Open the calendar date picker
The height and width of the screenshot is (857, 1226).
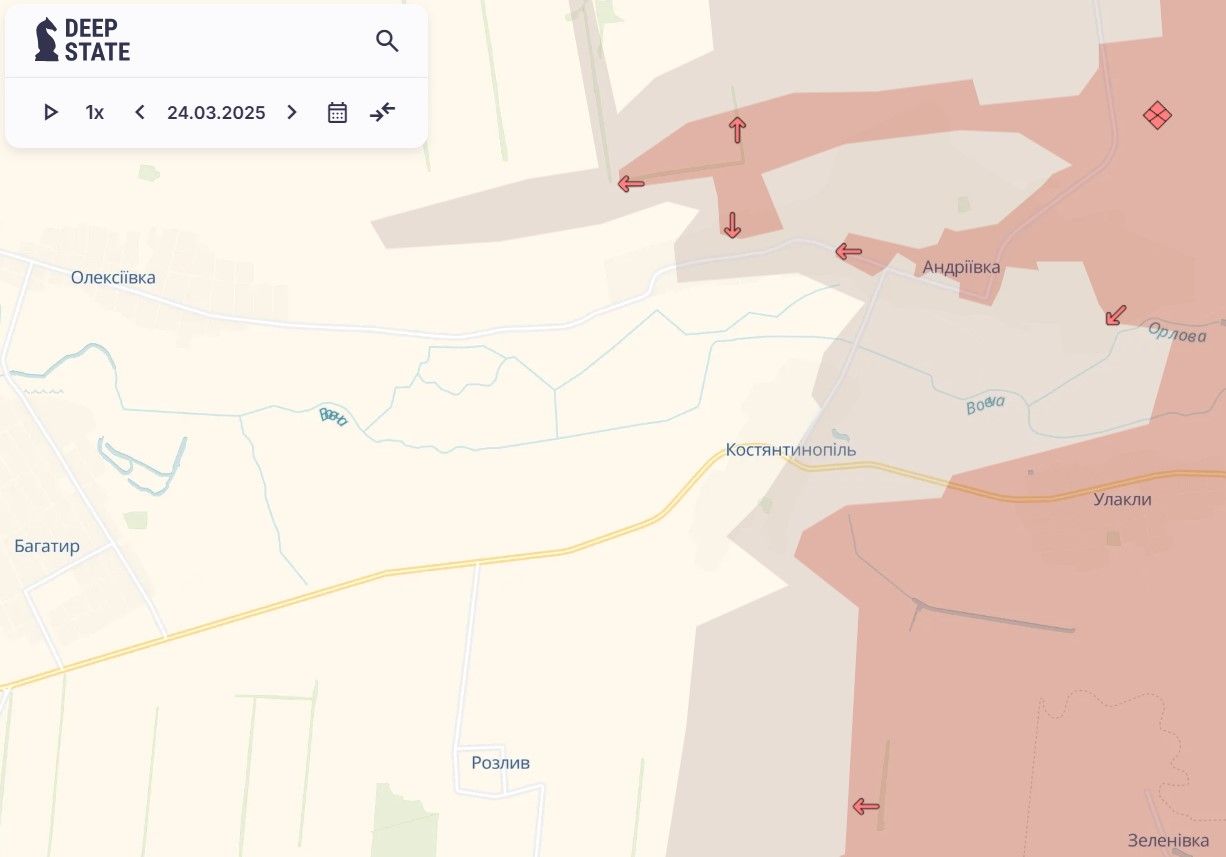pyautogui.click(x=338, y=113)
